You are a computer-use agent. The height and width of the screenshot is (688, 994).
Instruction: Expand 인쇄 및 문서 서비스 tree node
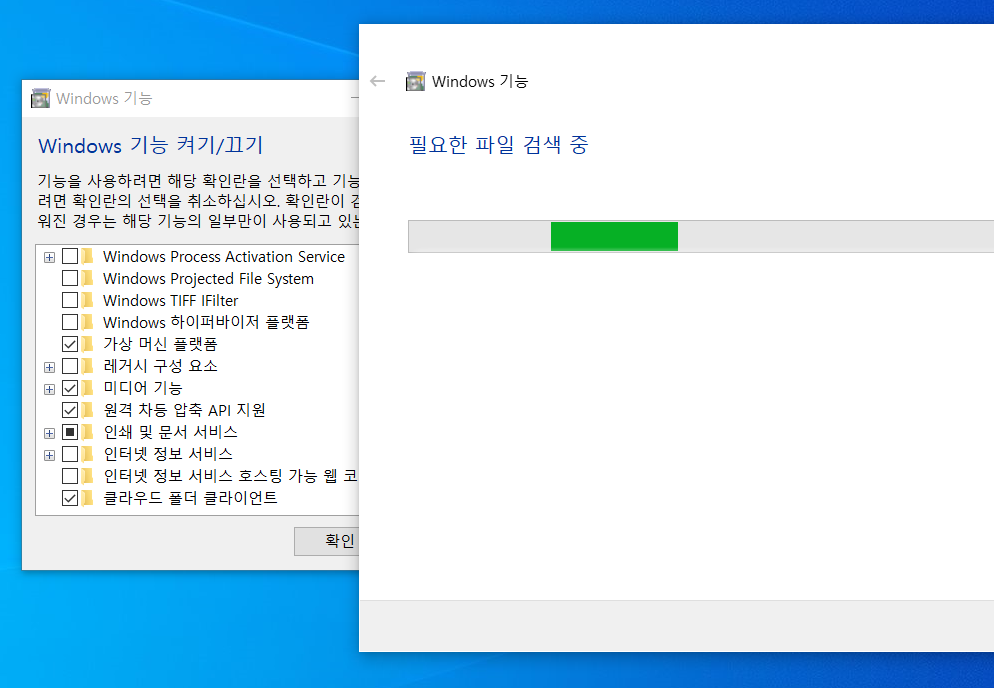coord(49,433)
